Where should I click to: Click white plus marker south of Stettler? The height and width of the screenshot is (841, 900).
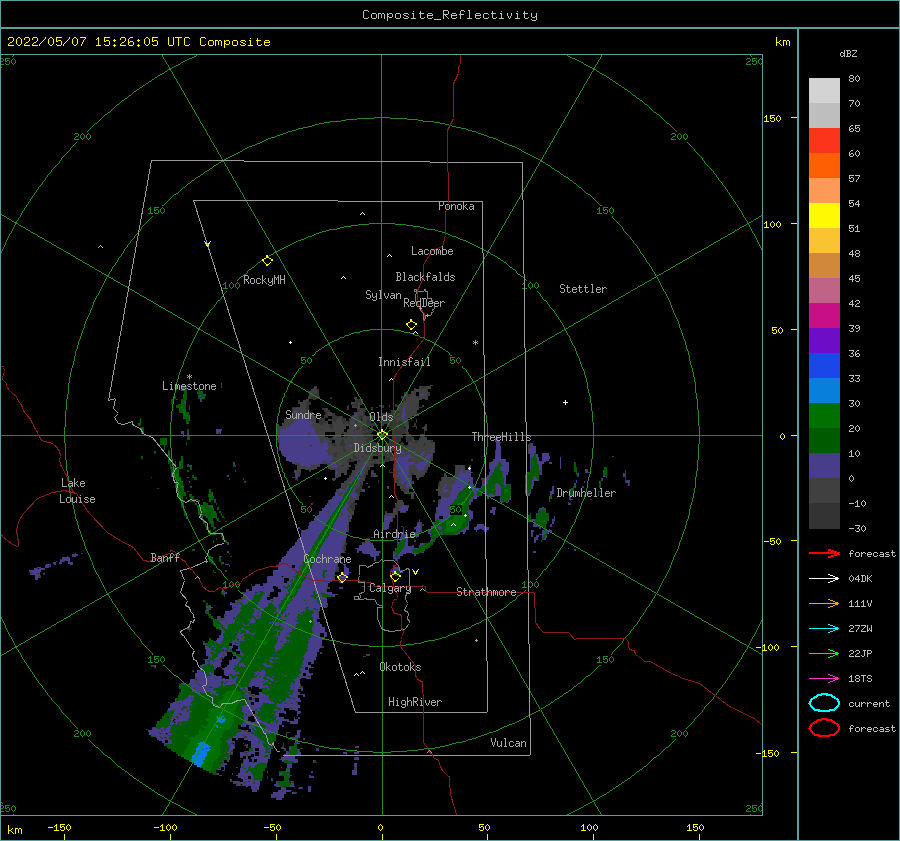(x=565, y=402)
